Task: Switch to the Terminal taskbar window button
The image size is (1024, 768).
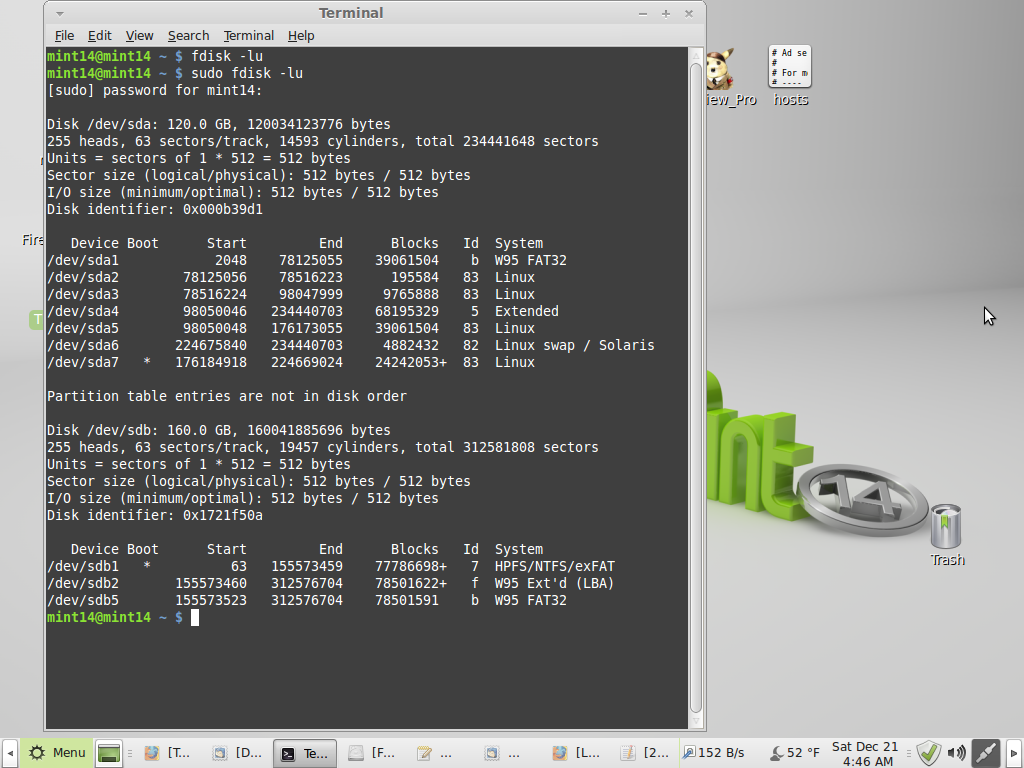Action: click(304, 753)
